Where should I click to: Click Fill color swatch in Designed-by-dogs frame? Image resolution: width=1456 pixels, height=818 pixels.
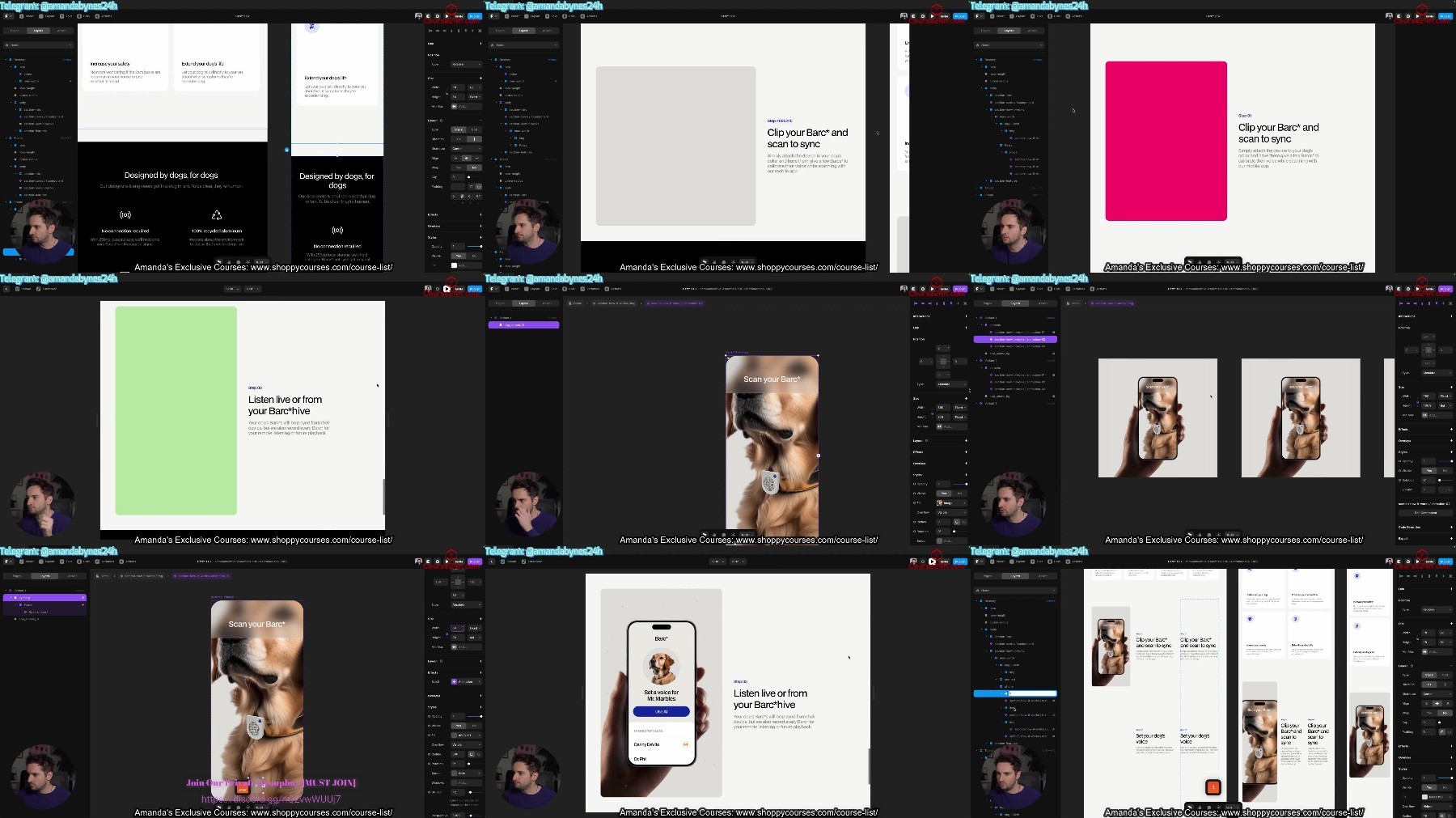(454, 265)
